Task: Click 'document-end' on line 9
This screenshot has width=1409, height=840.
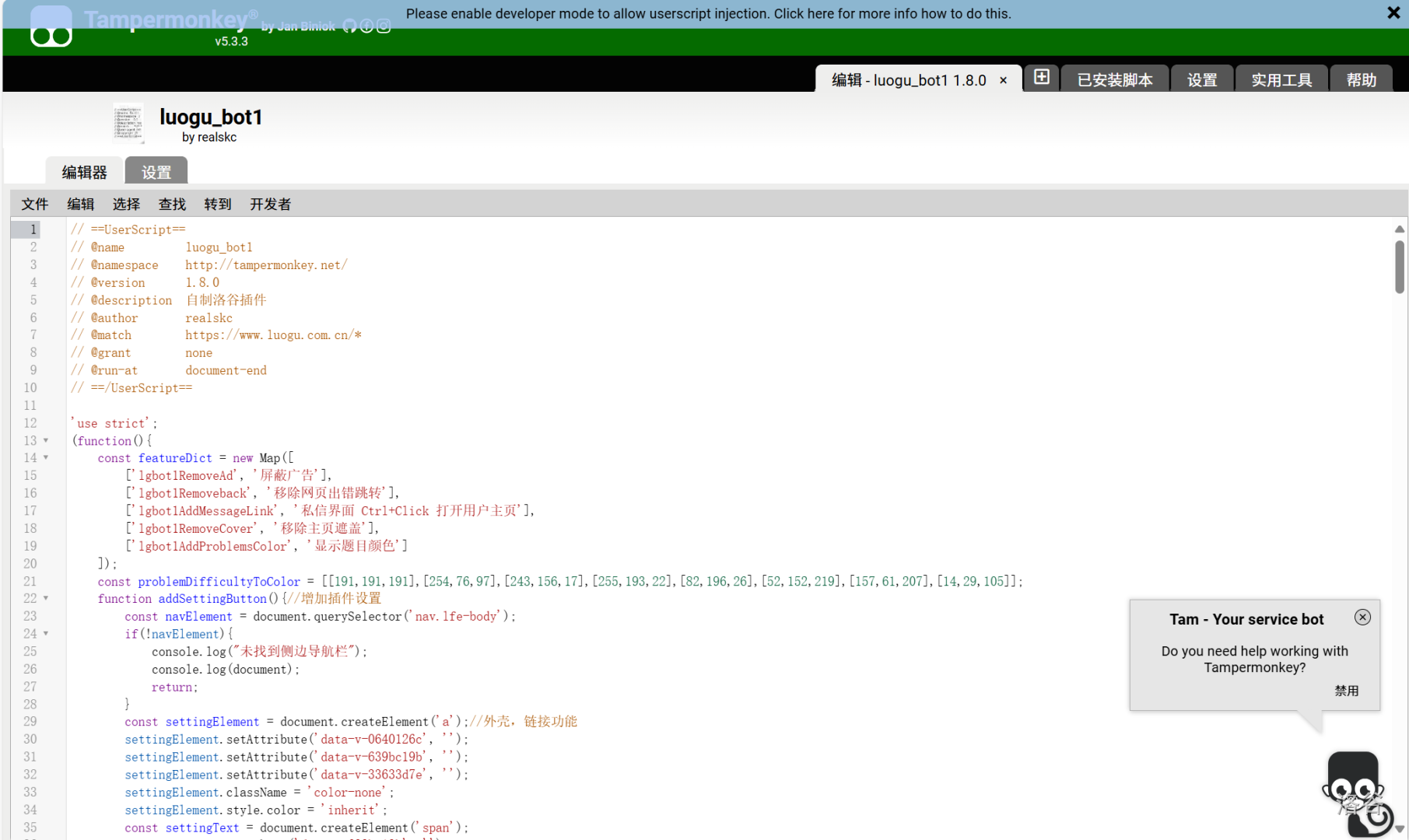Action: 226,370
